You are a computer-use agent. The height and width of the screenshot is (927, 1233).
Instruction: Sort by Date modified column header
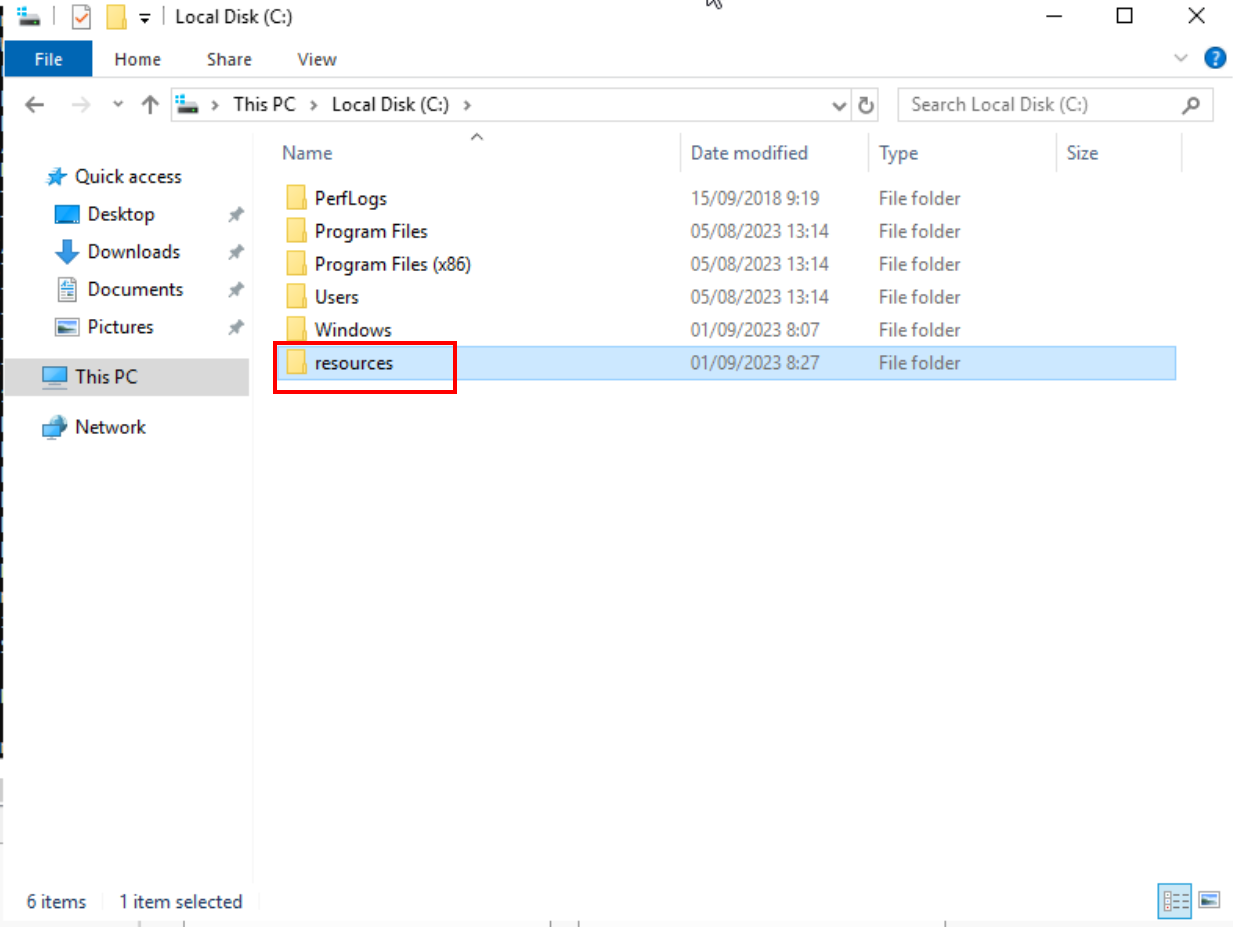(749, 153)
